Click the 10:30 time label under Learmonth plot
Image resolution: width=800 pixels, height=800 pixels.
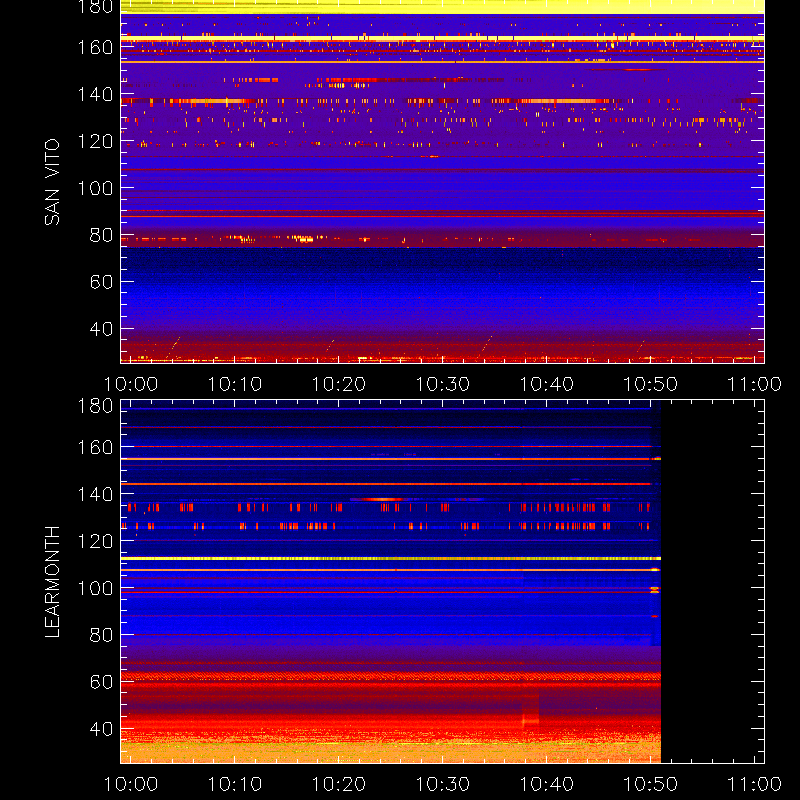coord(443,784)
